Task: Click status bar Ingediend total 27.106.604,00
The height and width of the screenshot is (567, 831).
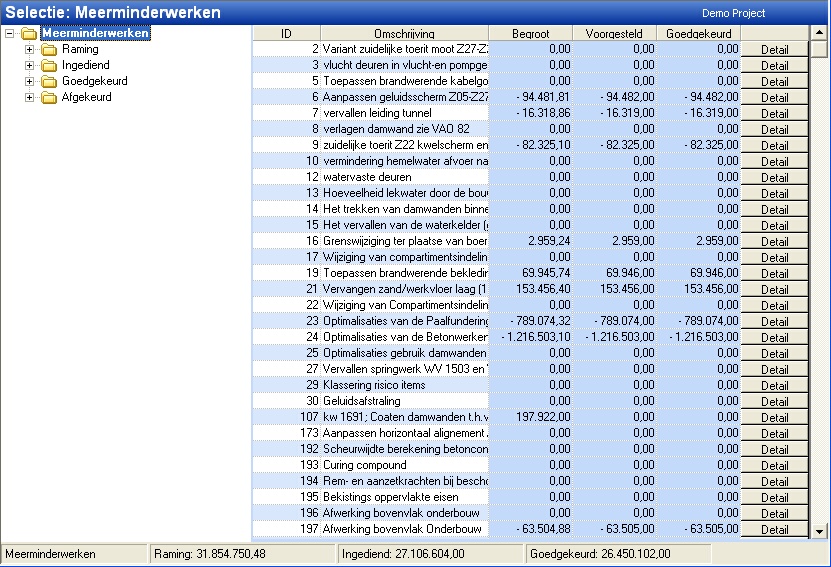Action: [x=431, y=554]
